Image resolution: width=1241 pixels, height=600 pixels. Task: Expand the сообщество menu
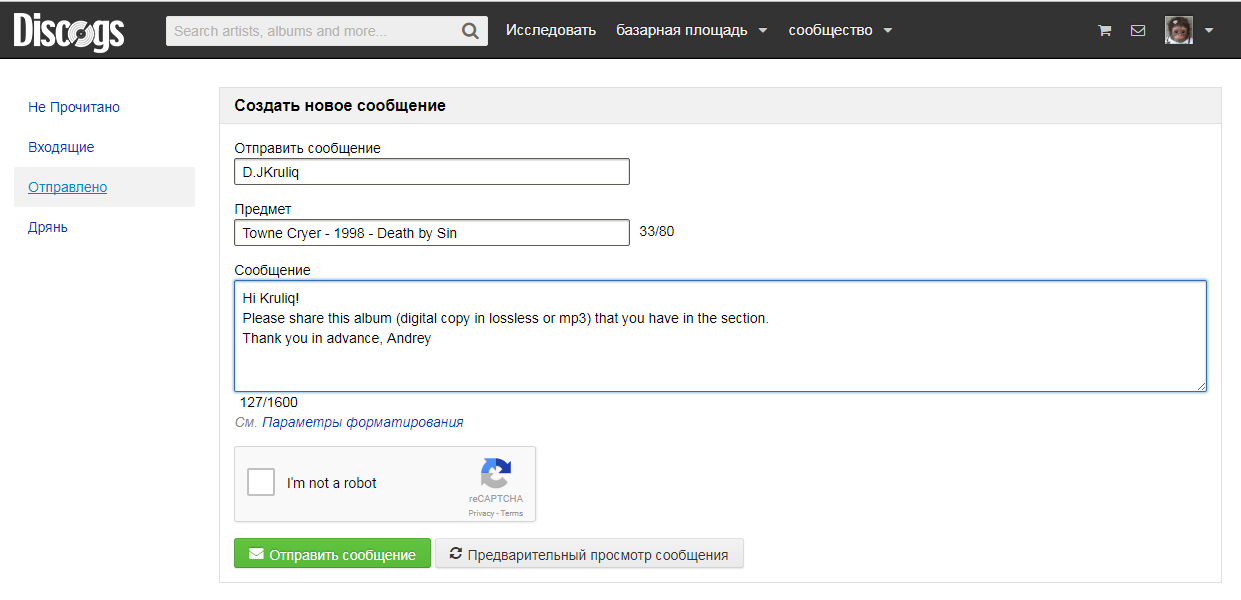840,30
